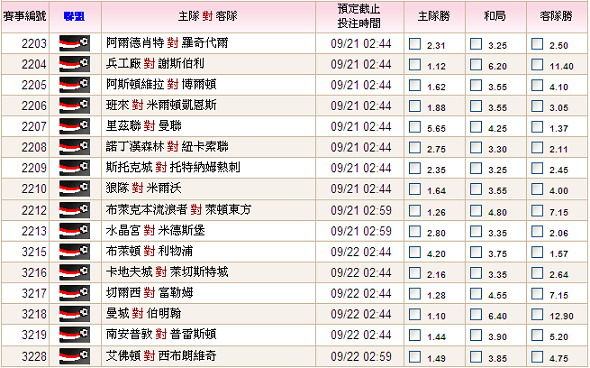This screenshot has width=590, height=368.
Task: Click the 兵工廠 對 謝斯伯利 match name
Action: tap(155, 64)
